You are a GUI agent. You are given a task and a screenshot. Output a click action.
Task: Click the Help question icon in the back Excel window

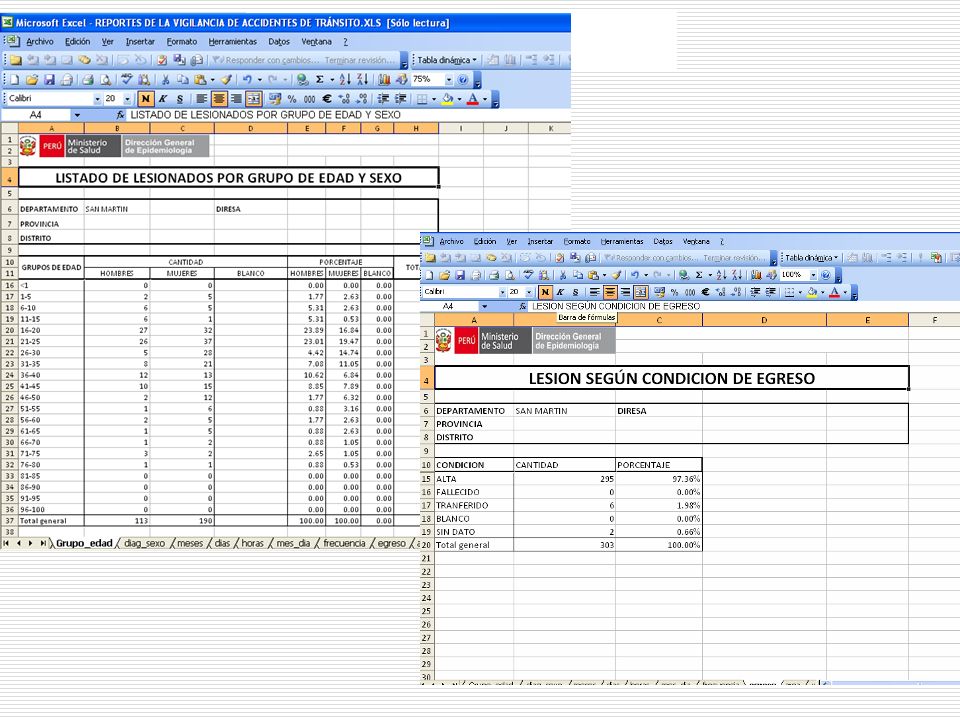463,80
